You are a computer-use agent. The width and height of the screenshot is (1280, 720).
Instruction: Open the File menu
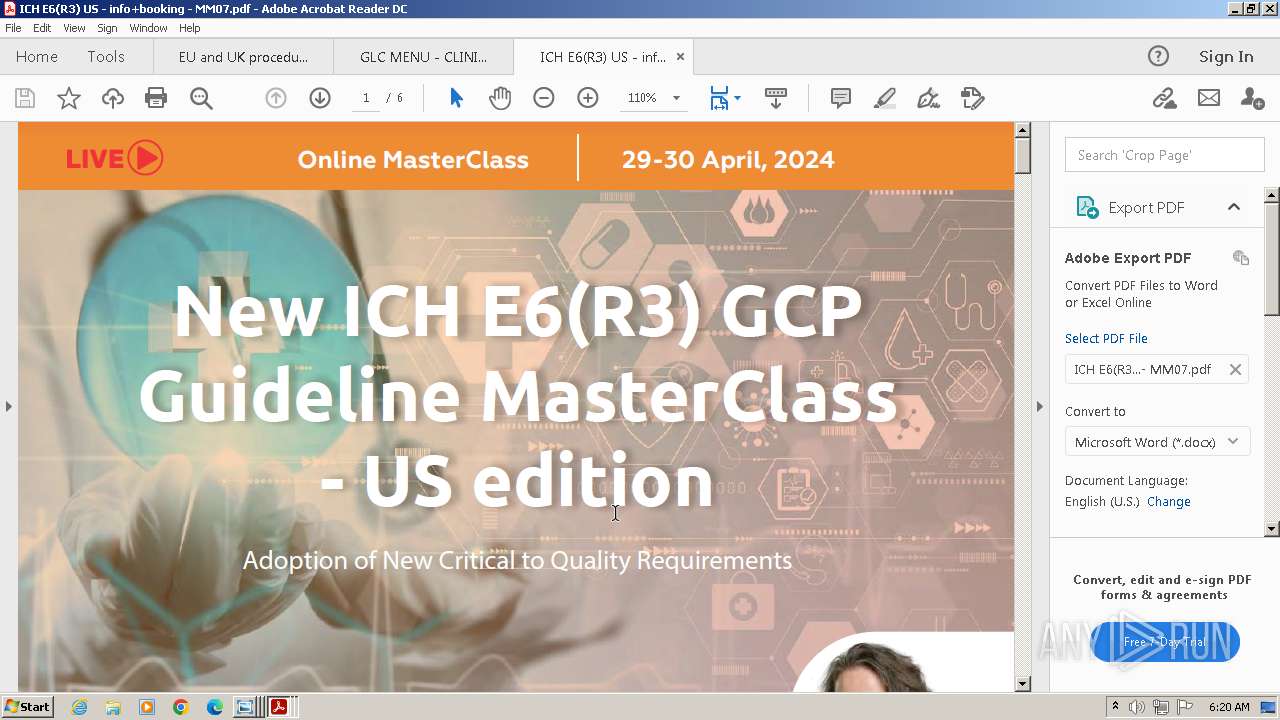tap(13, 28)
